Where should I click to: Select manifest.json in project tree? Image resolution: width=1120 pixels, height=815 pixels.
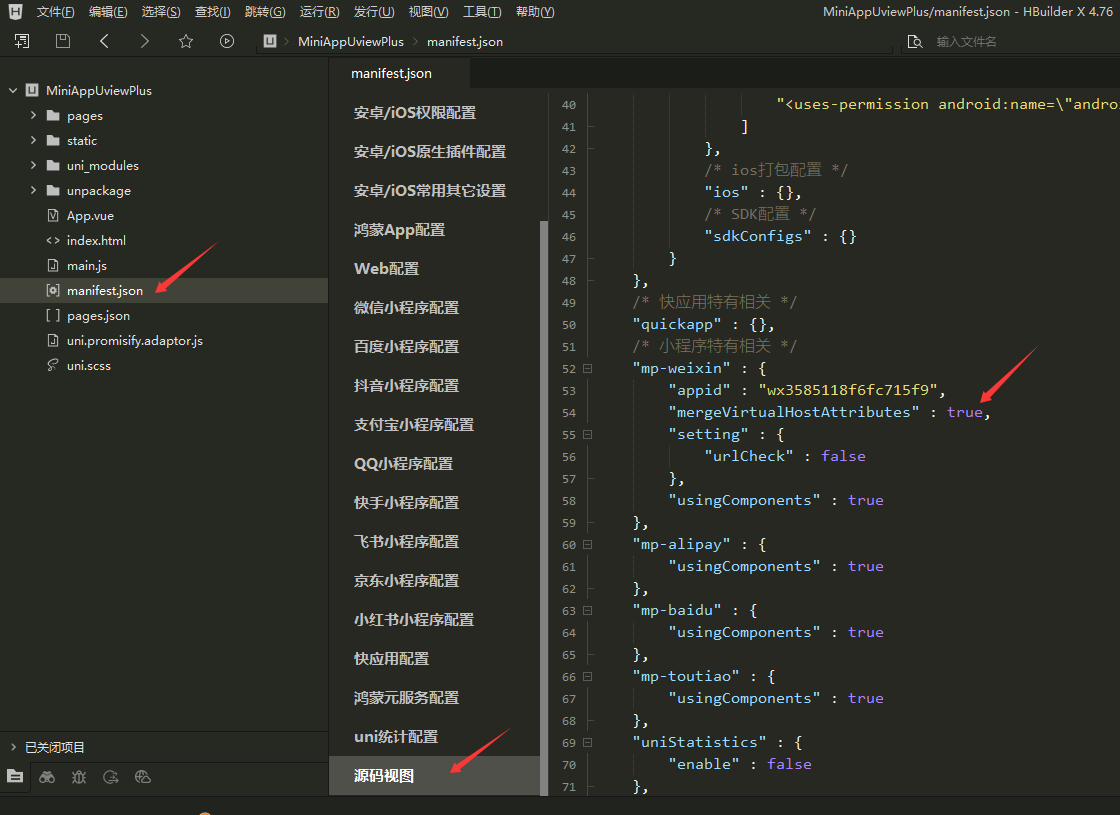pos(164,290)
